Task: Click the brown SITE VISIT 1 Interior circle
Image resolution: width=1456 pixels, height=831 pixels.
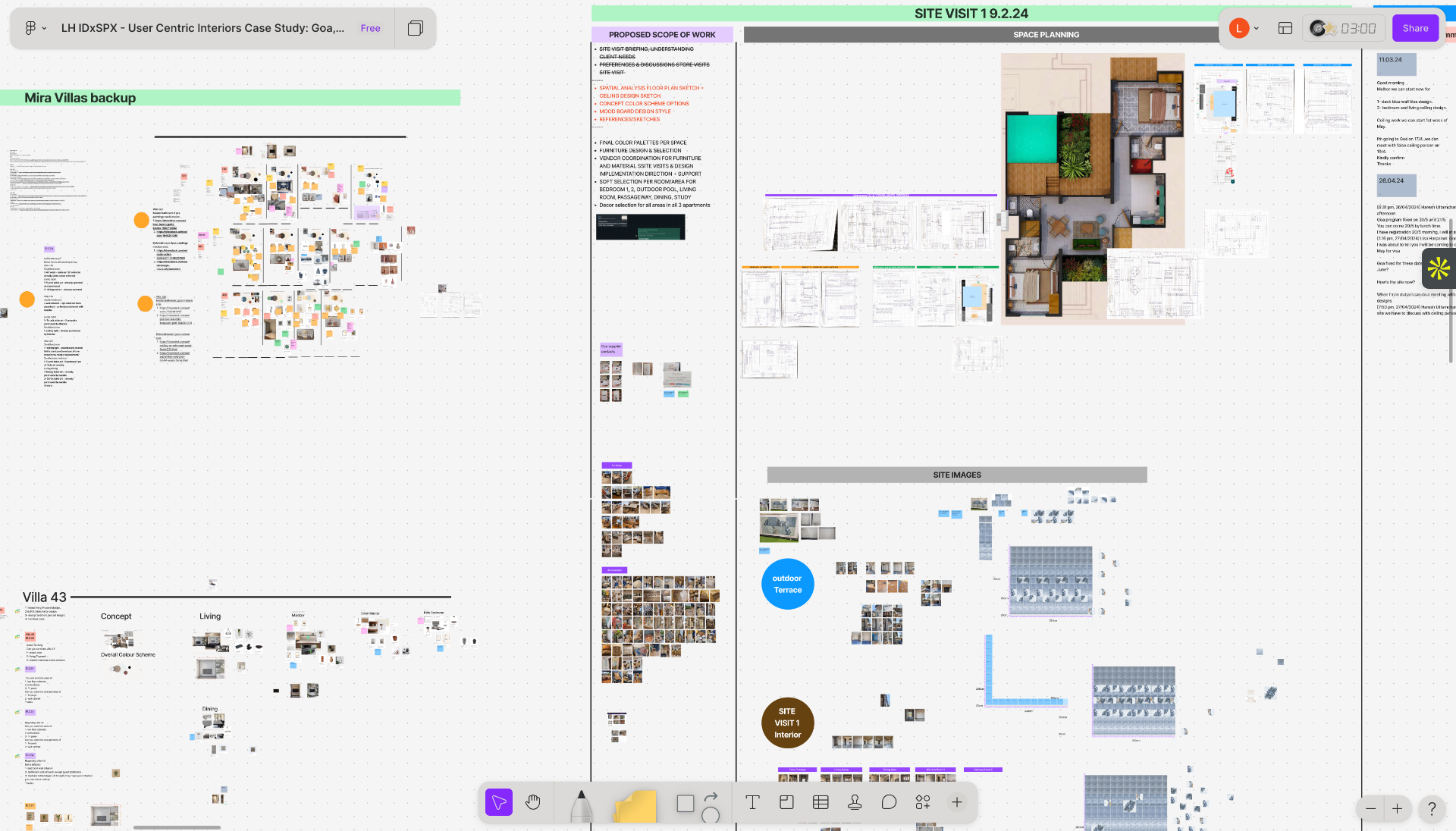Action: tap(788, 723)
